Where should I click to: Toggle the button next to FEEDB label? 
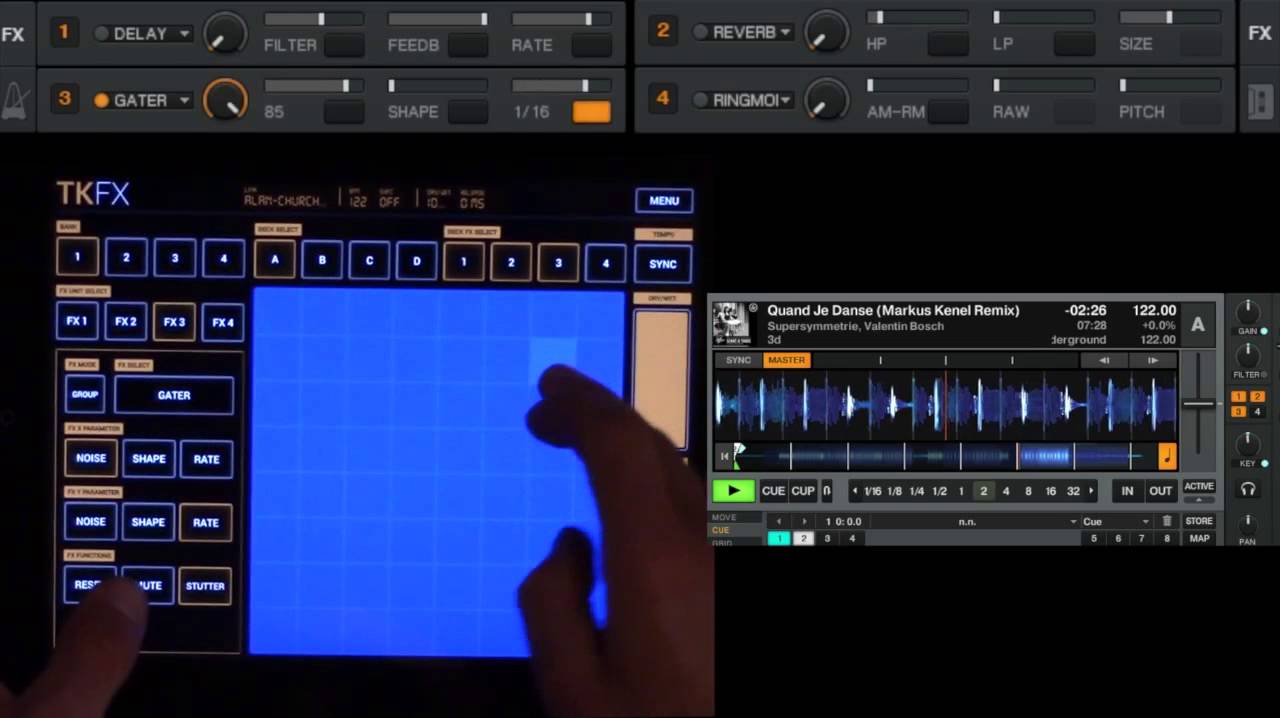468,45
